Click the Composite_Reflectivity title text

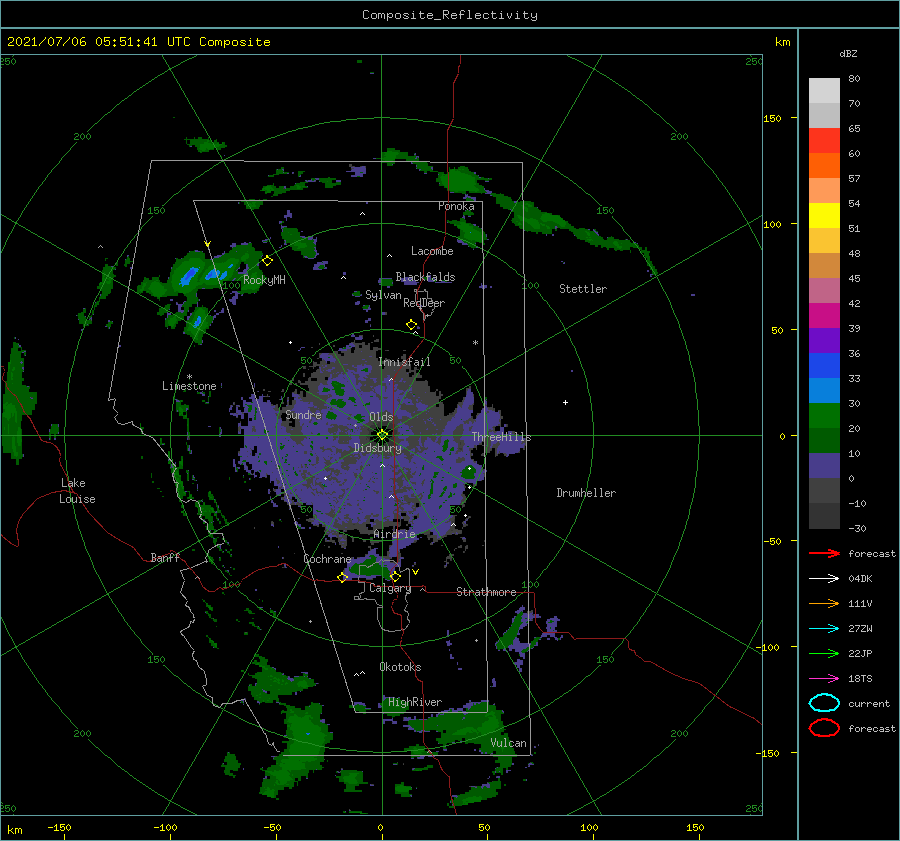coord(450,15)
